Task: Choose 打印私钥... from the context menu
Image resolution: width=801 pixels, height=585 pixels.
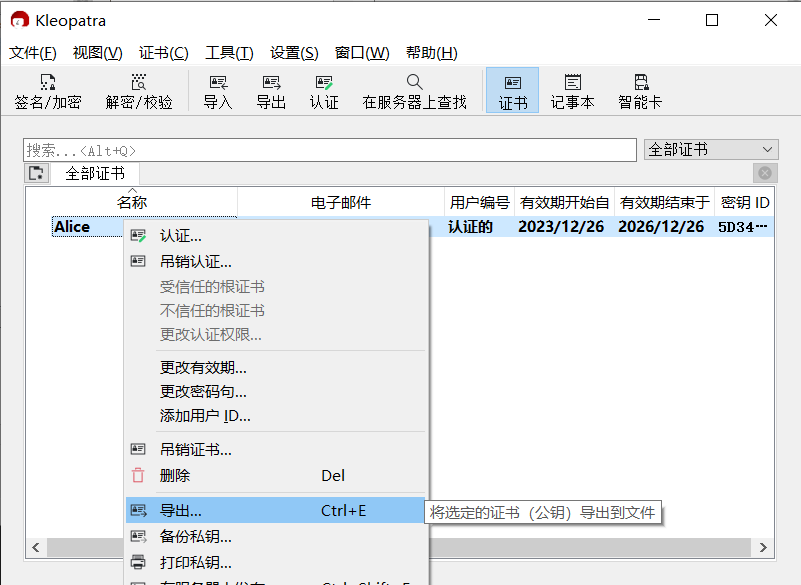Action: pos(275,563)
